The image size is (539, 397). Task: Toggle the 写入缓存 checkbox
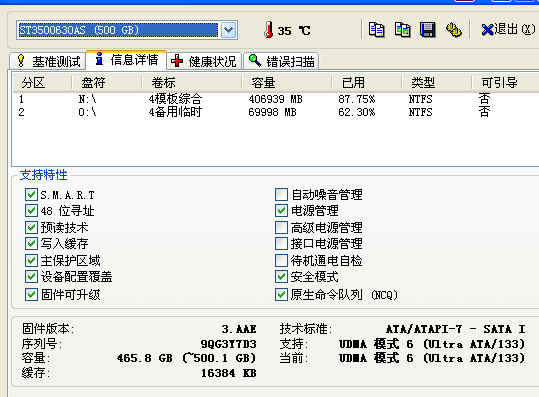click(x=31, y=243)
